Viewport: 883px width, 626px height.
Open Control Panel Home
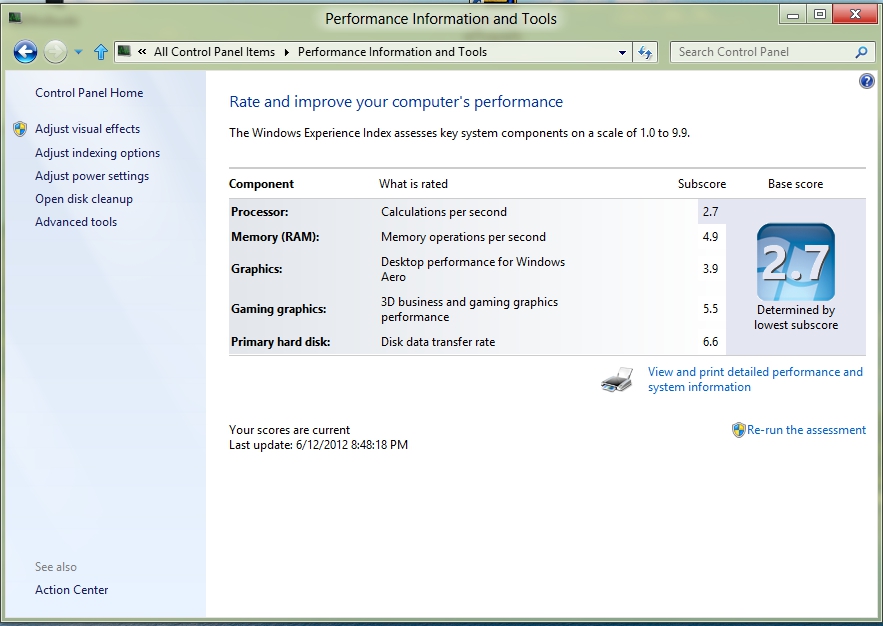tap(89, 93)
